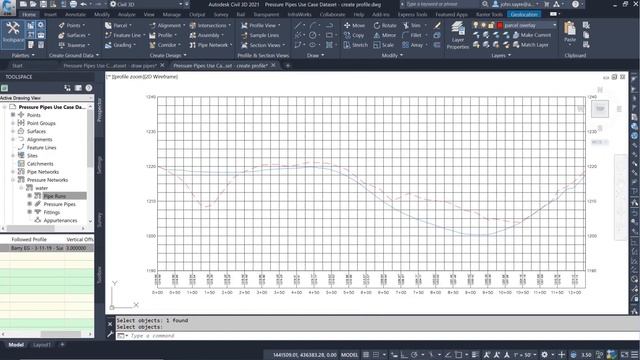This screenshot has height=360, width=640.
Task: Expand the Palettes panel dropdown
Action: (23, 55)
